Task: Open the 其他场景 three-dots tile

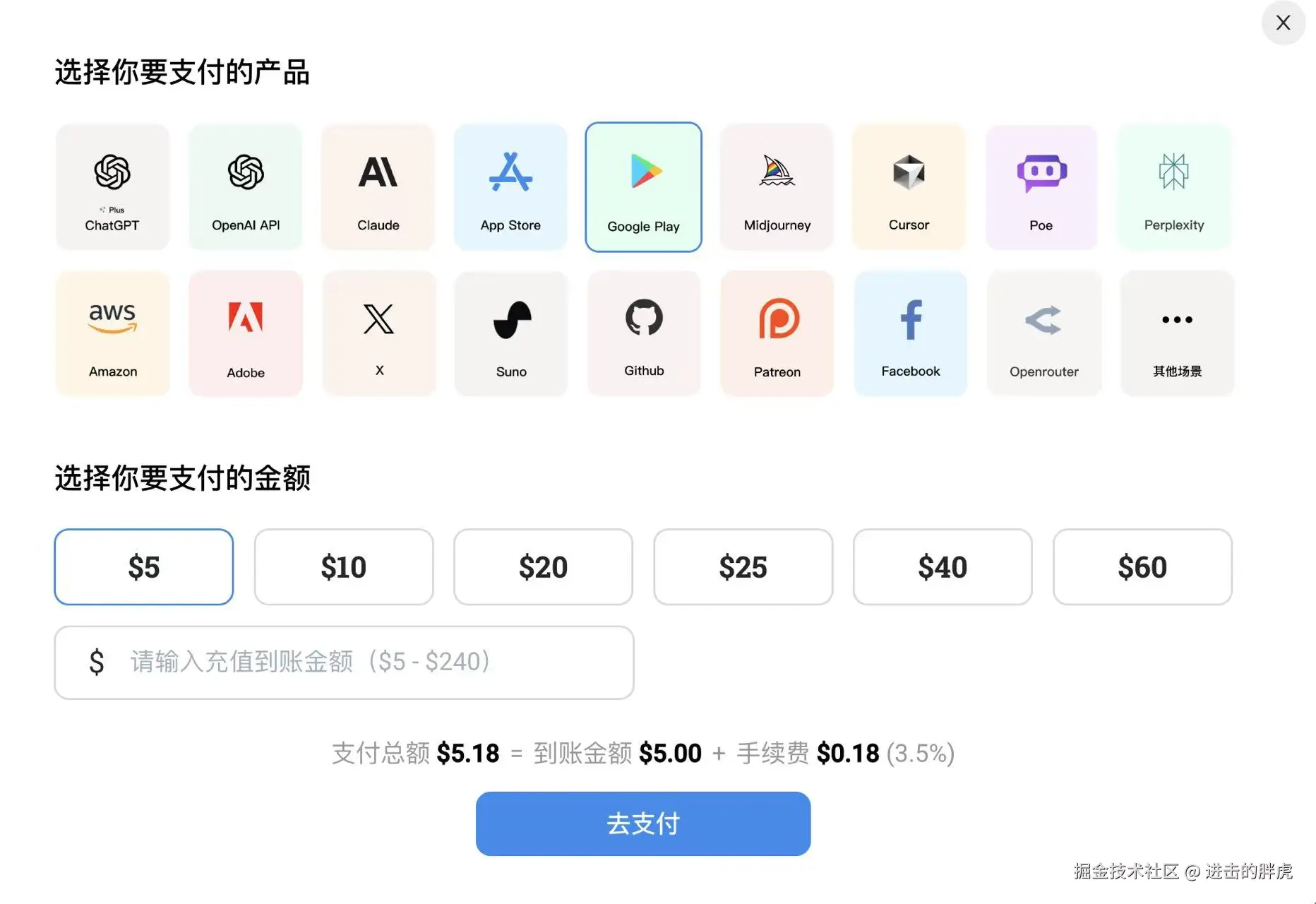Action: tap(1177, 333)
